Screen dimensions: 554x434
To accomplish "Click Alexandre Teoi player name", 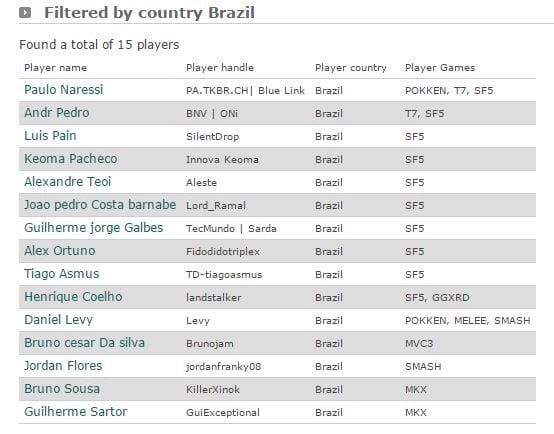I will pyautogui.click(x=67, y=182).
